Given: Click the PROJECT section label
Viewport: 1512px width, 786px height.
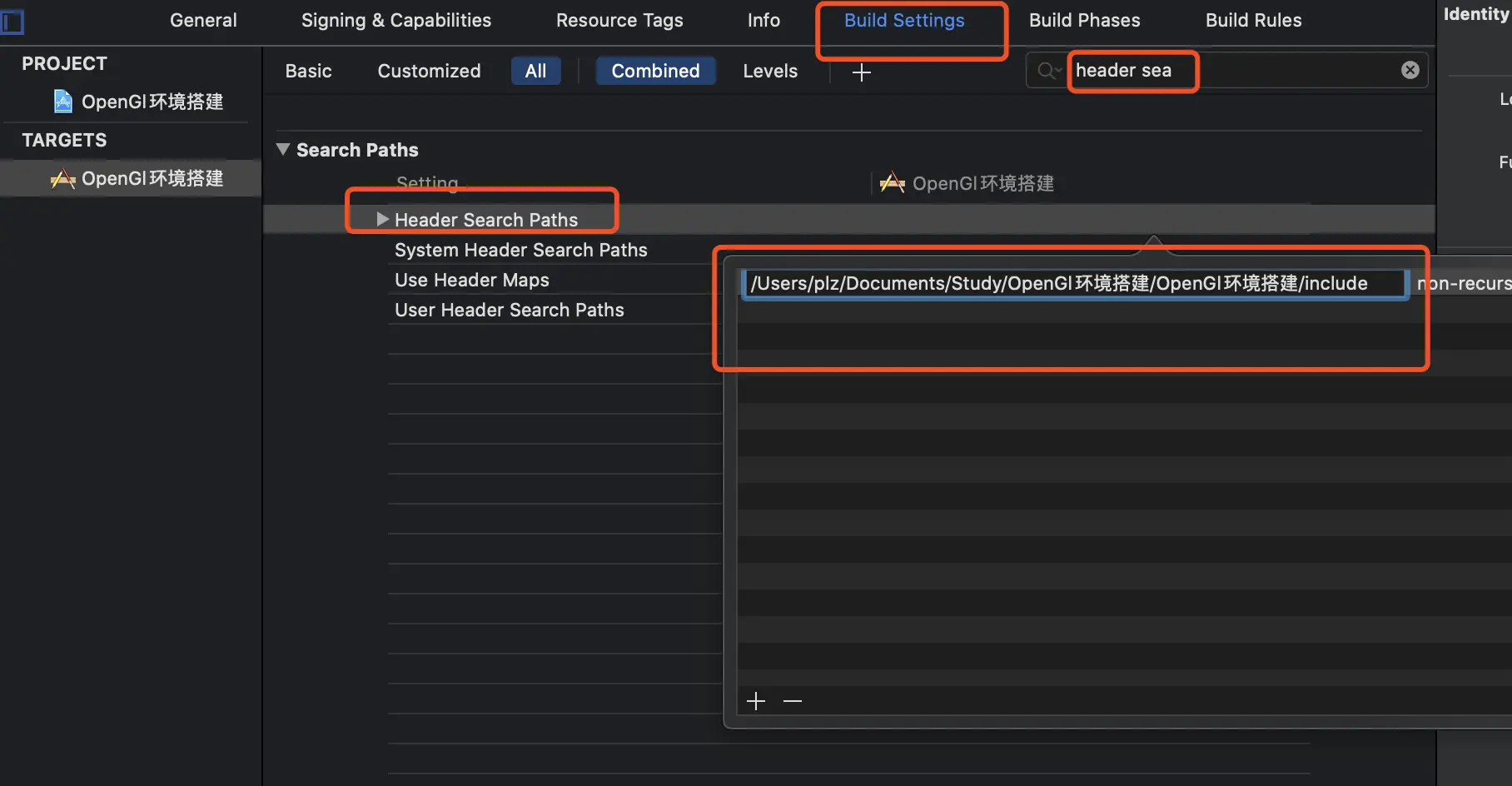Looking at the screenshot, I should pyautogui.click(x=64, y=63).
